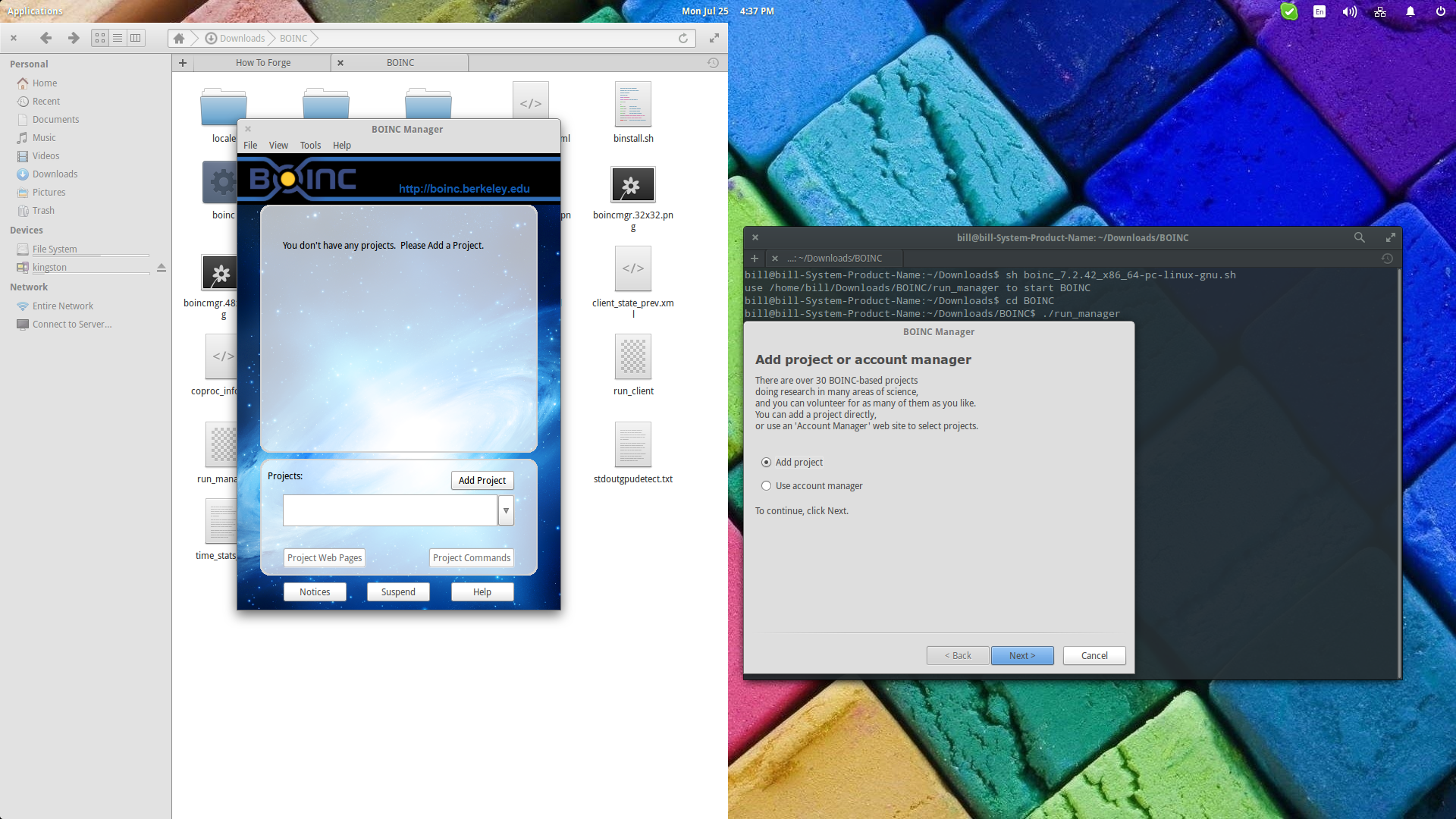Open BOINC Manager View menu
This screenshot has width=1456, height=819.
(x=278, y=146)
